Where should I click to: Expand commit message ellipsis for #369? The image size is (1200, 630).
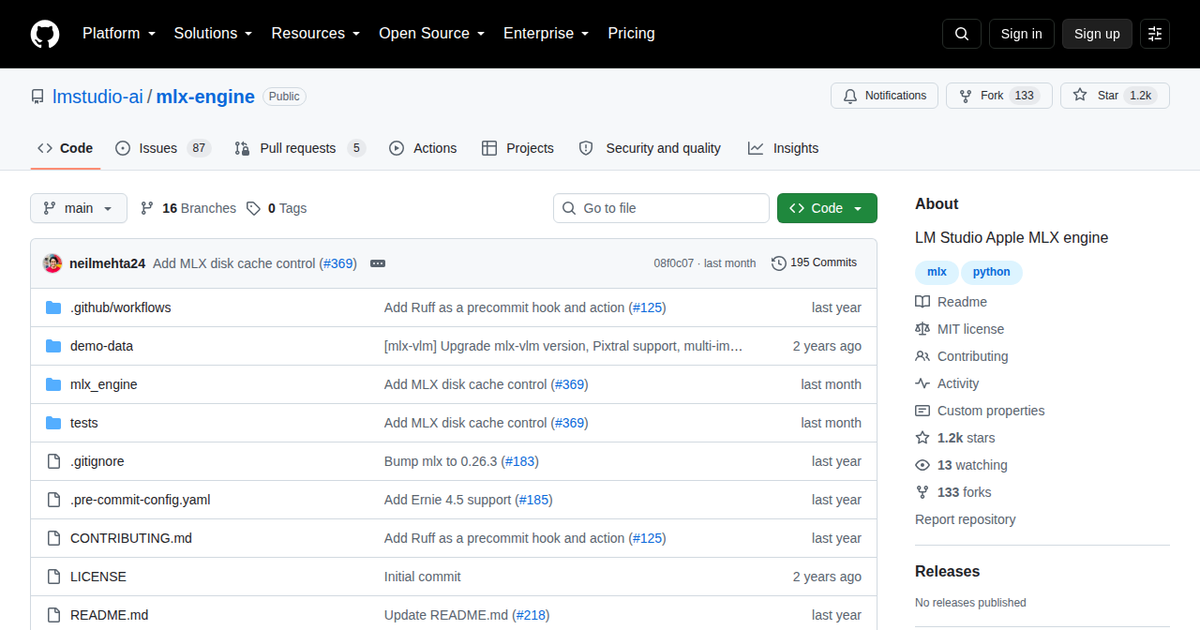(x=378, y=263)
